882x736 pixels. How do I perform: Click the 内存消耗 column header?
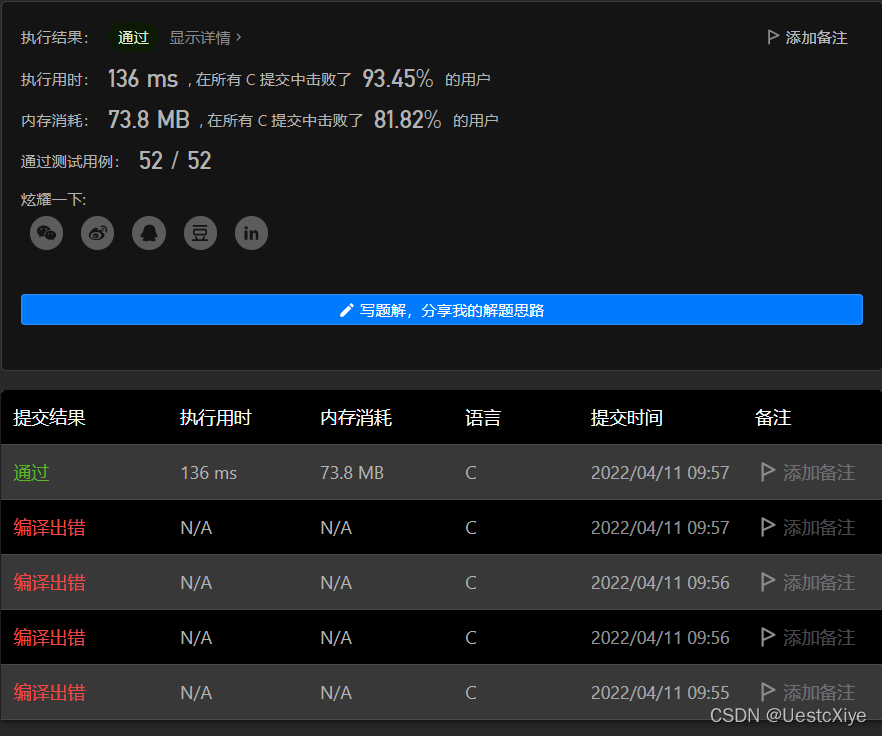click(x=356, y=418)
